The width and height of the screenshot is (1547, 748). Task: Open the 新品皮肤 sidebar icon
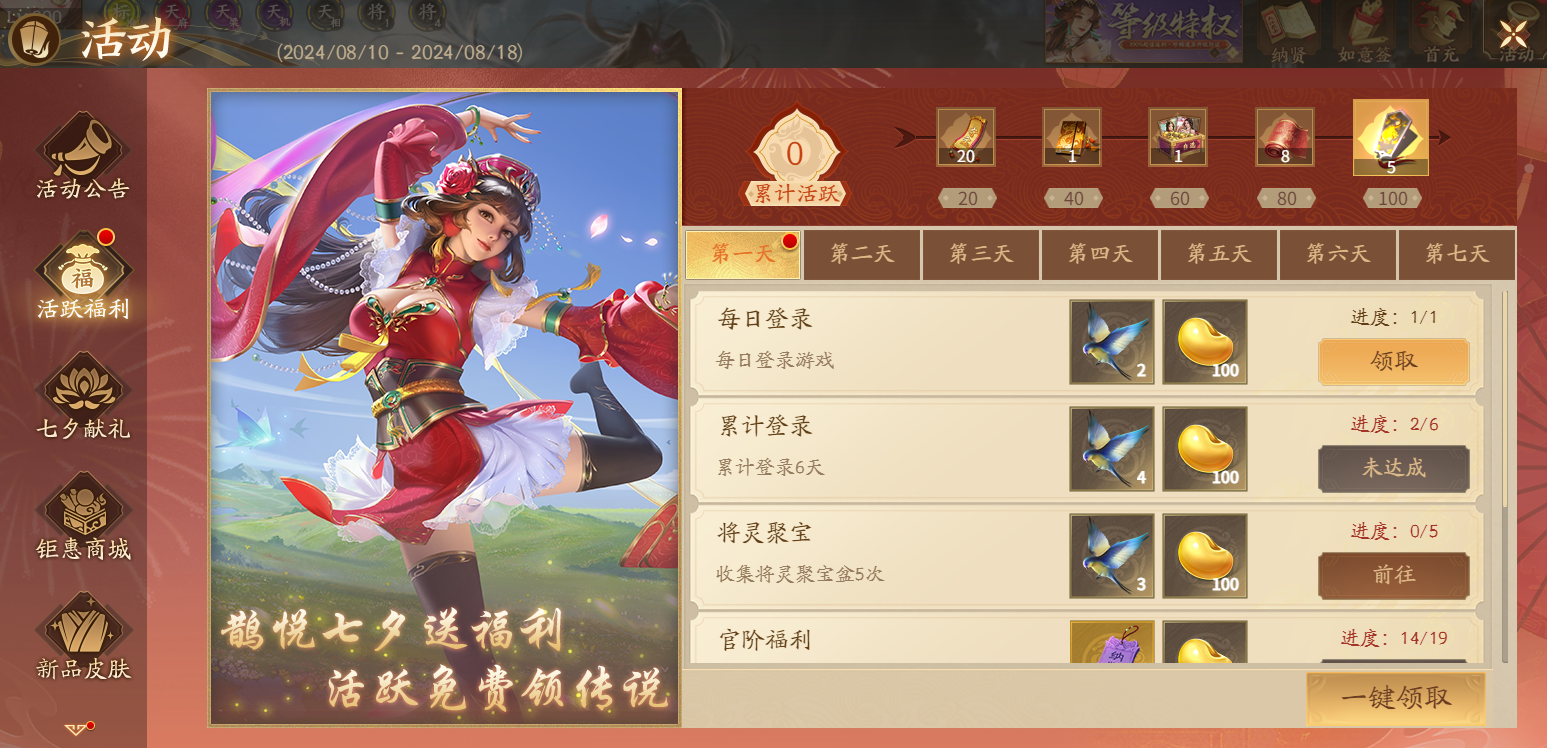83,636
